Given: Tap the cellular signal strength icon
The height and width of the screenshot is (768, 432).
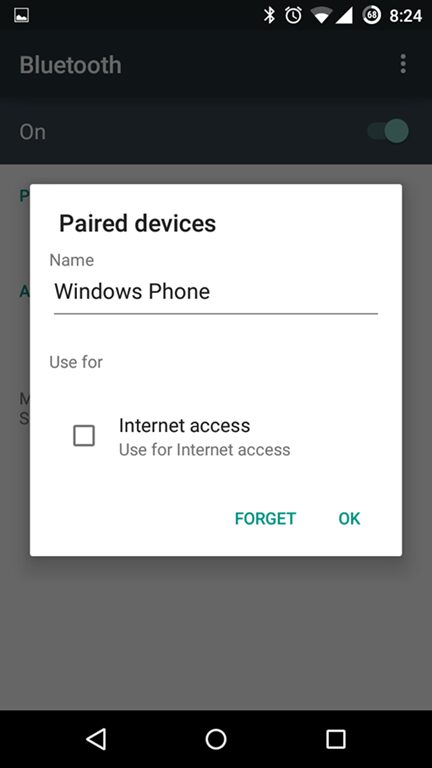Looking at the screenshot, I should [344, 16].
